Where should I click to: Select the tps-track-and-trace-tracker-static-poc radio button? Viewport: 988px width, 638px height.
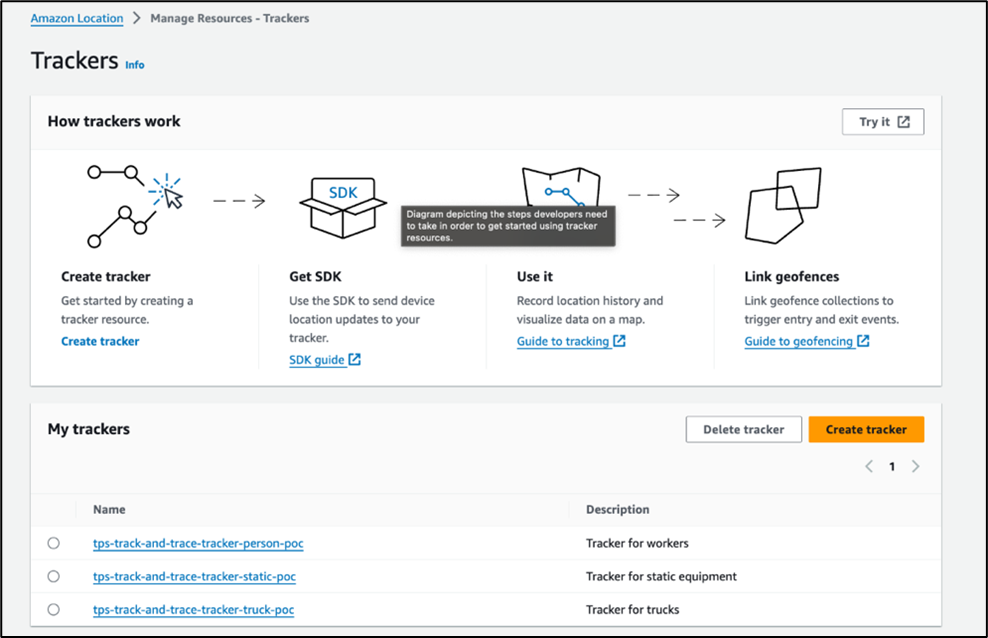click(x=54, y=576)
